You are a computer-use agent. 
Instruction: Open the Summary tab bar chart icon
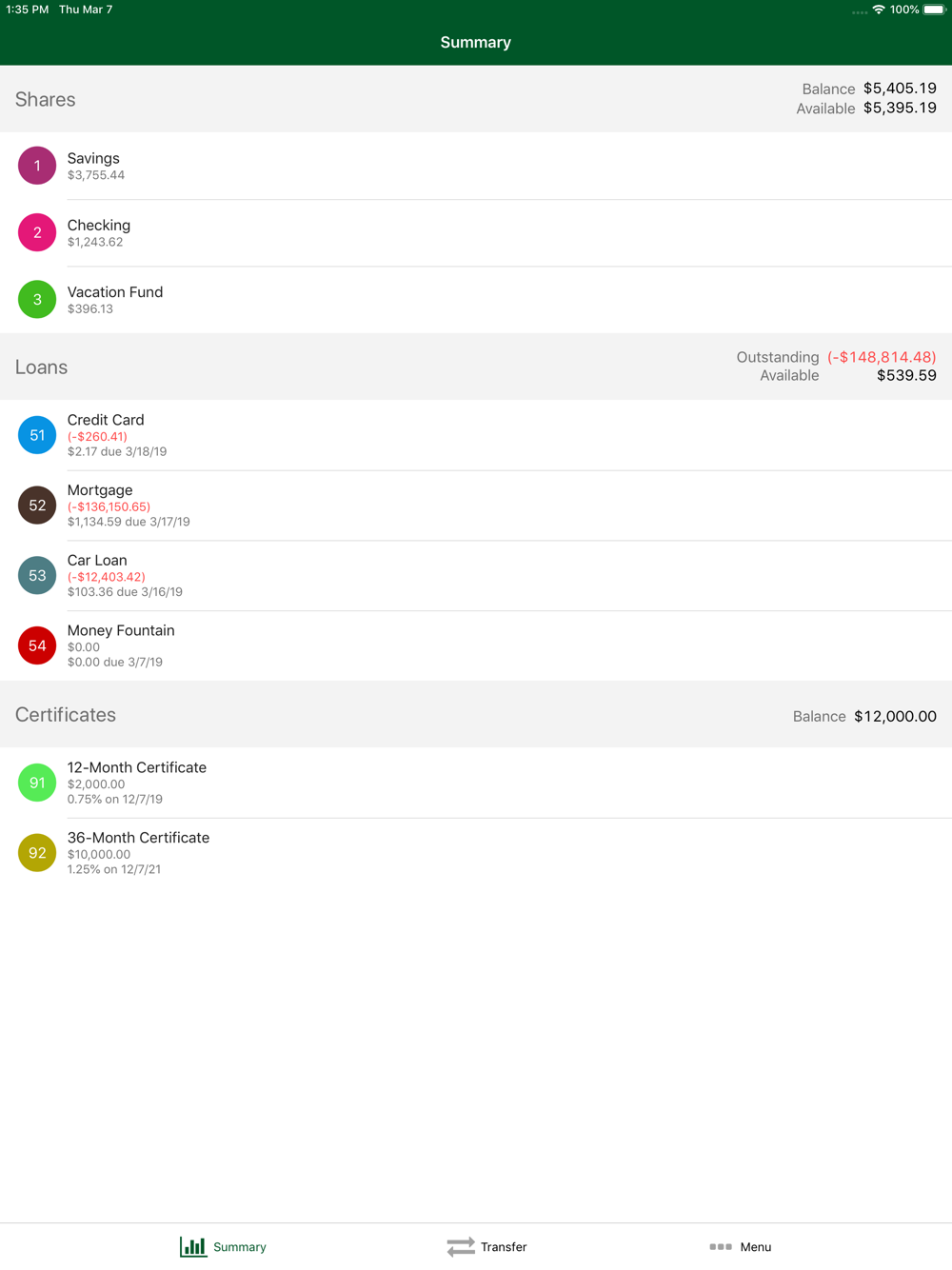[x=193, y=1246]
